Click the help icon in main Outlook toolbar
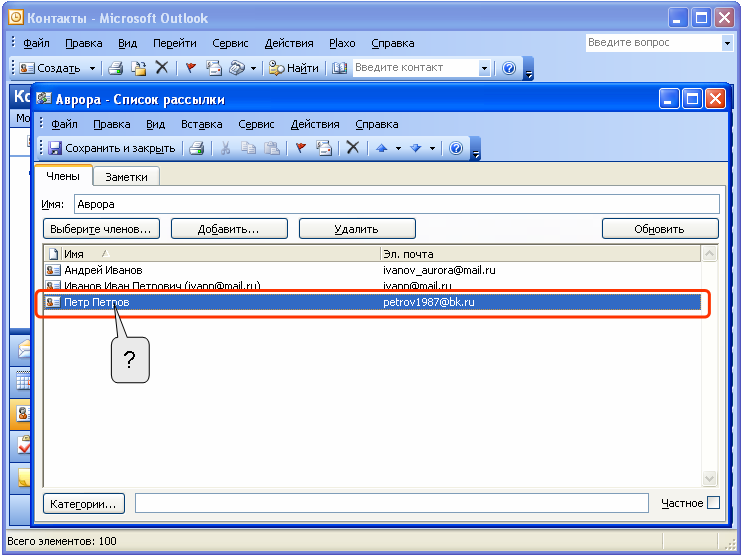Screen dimensions: 741x556 coord(509,68)
